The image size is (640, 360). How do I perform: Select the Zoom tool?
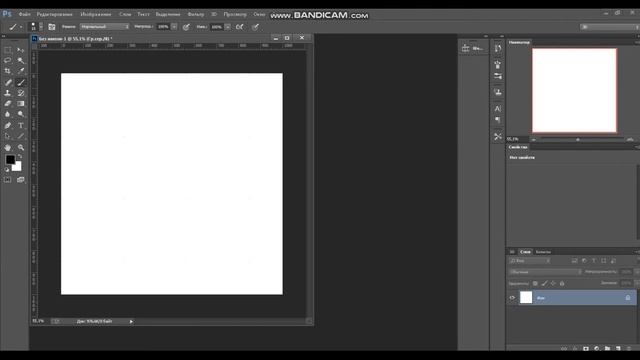pyautogui.click(x=20, y=148)
